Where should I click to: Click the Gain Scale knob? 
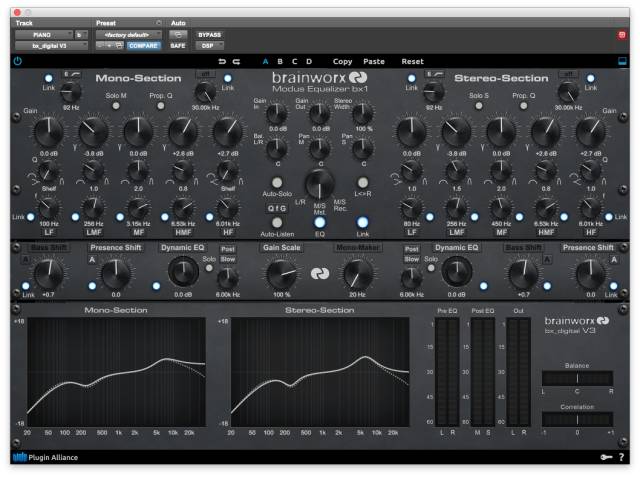pos(281,274)
